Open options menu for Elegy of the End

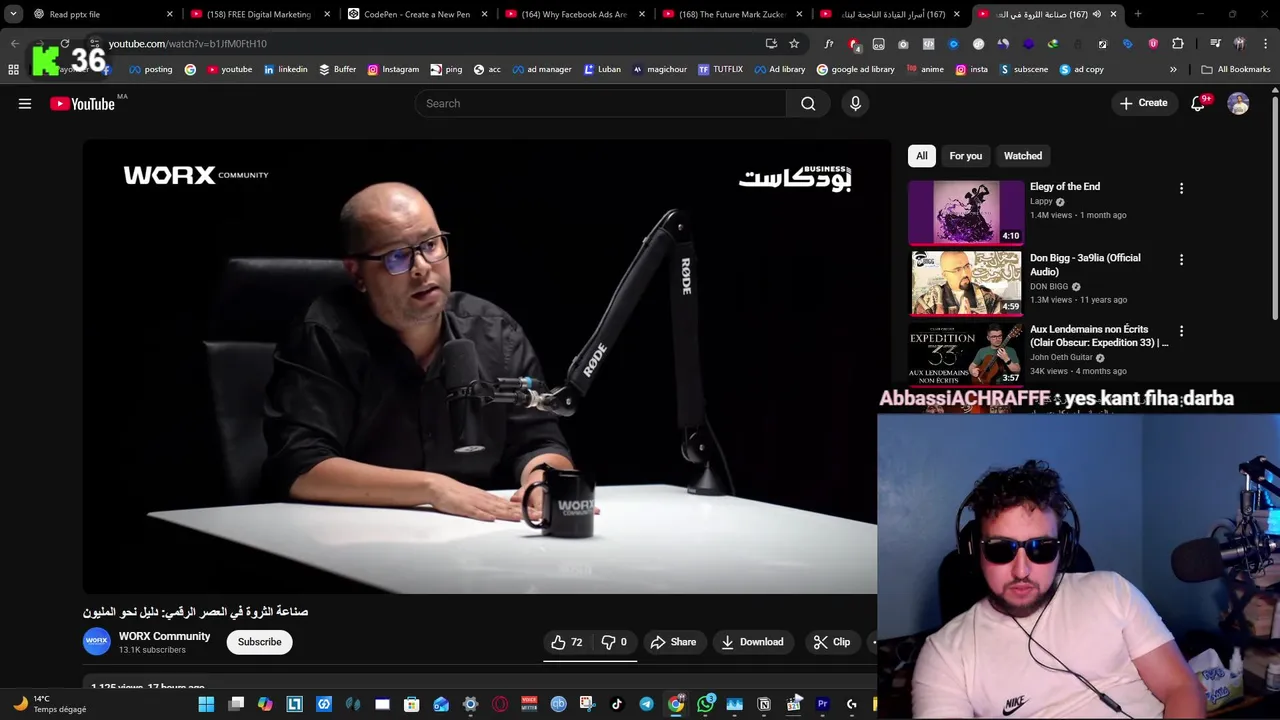click(x=1181, y=189)
